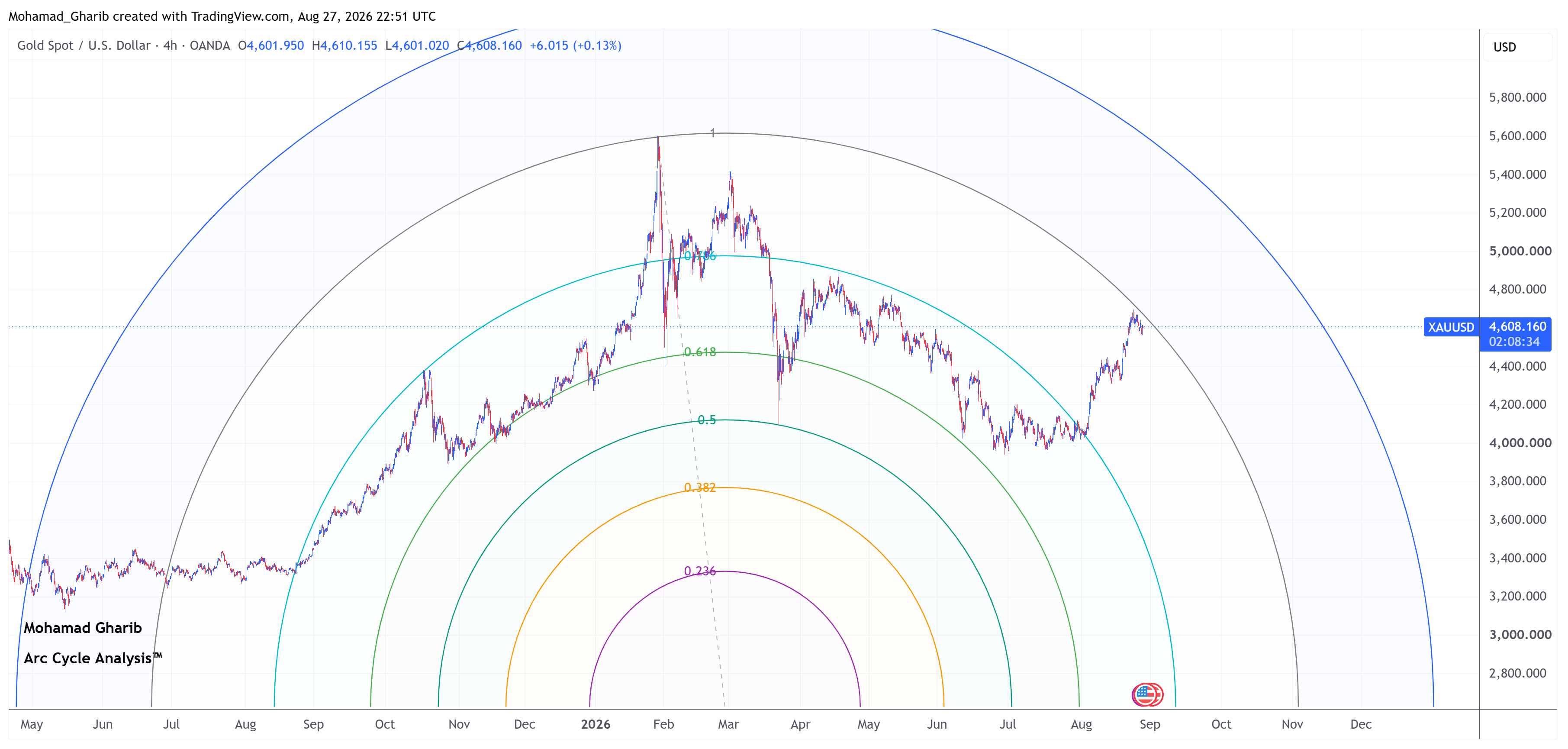
Task: Click the 3,200.000 price axis label
Action: click(x=1517, y=596)
